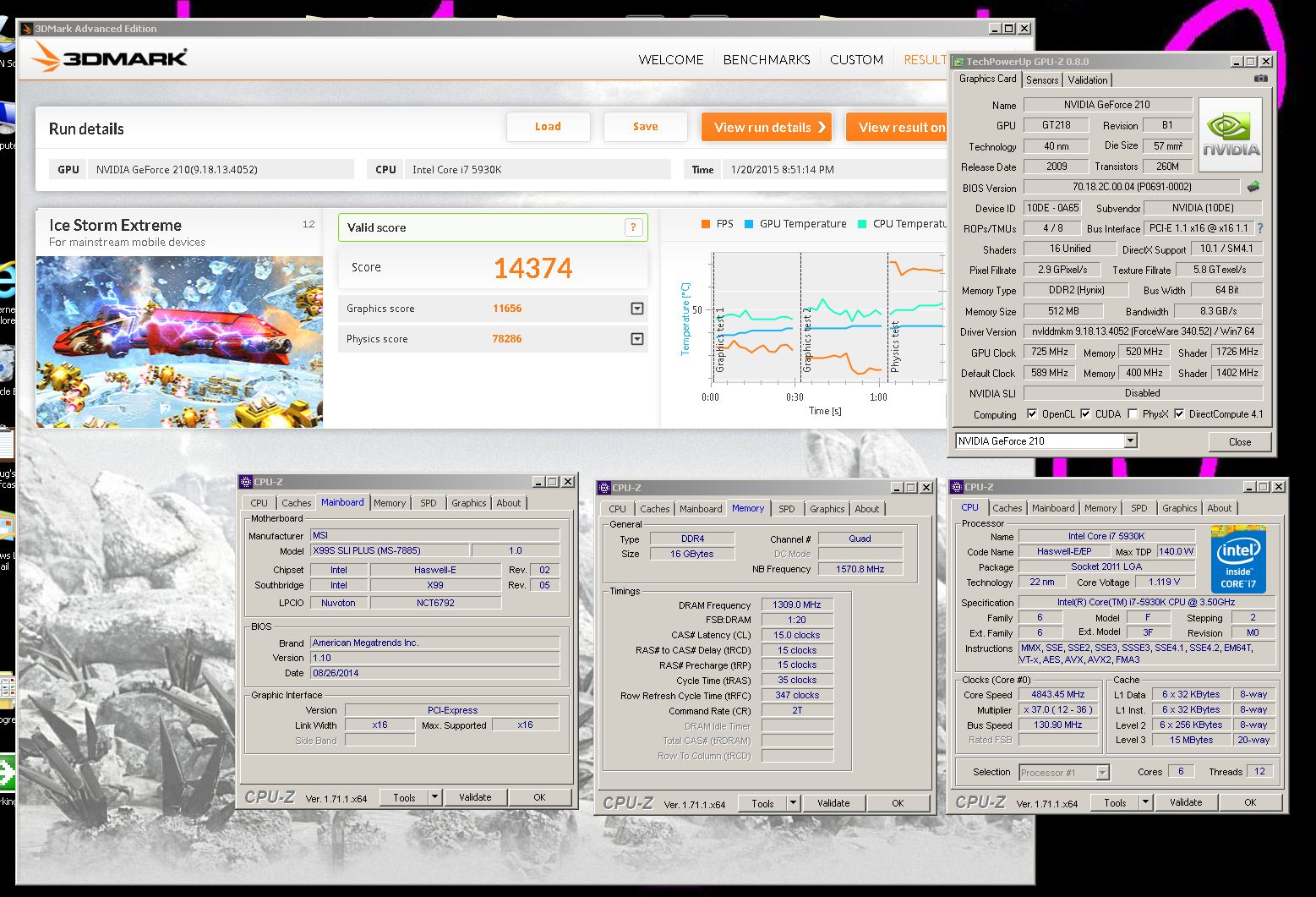Open the BENCHMARKS tab in 3DMark
1316x897 pixels.
tap(767, 60)
